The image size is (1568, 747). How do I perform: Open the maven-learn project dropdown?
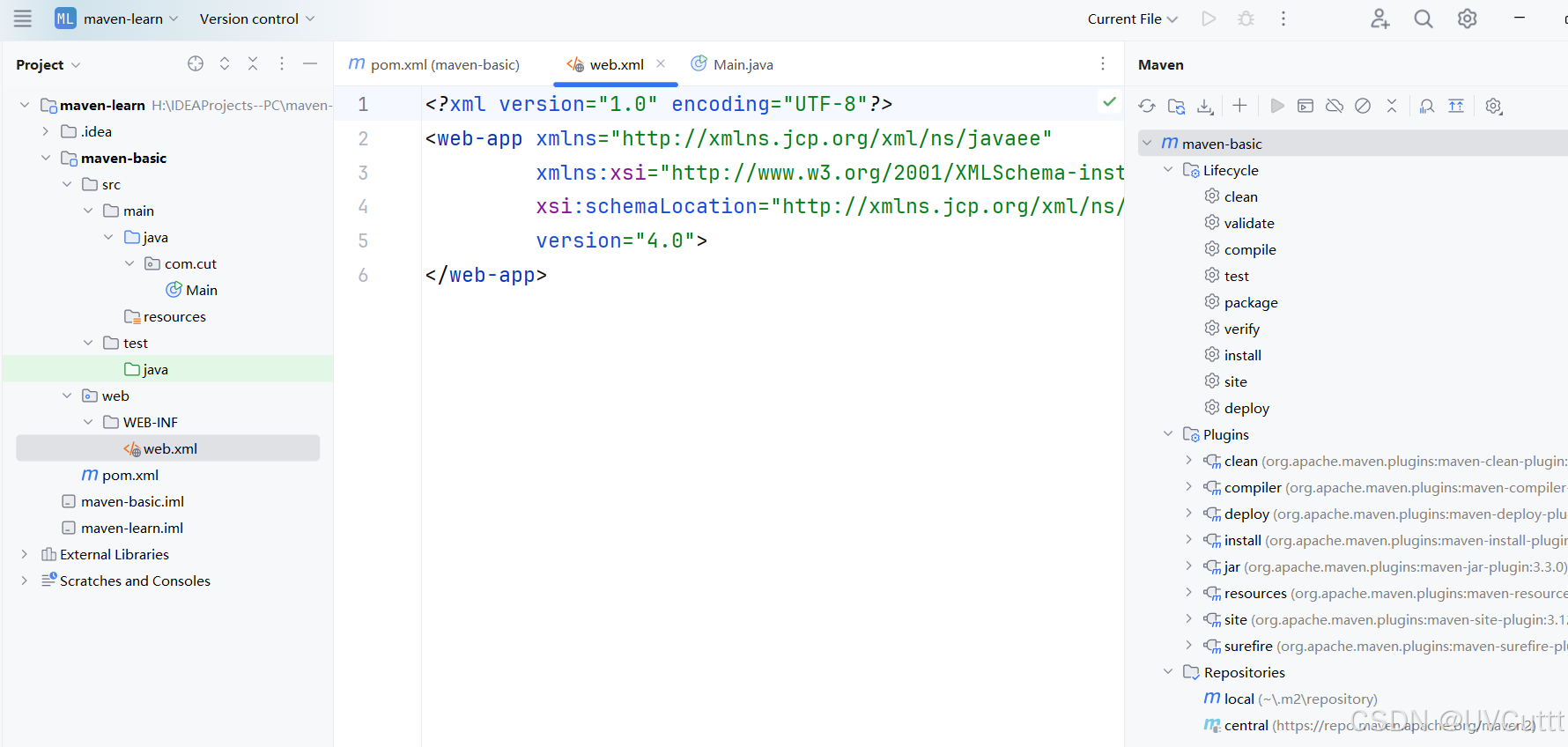point(117,18)
